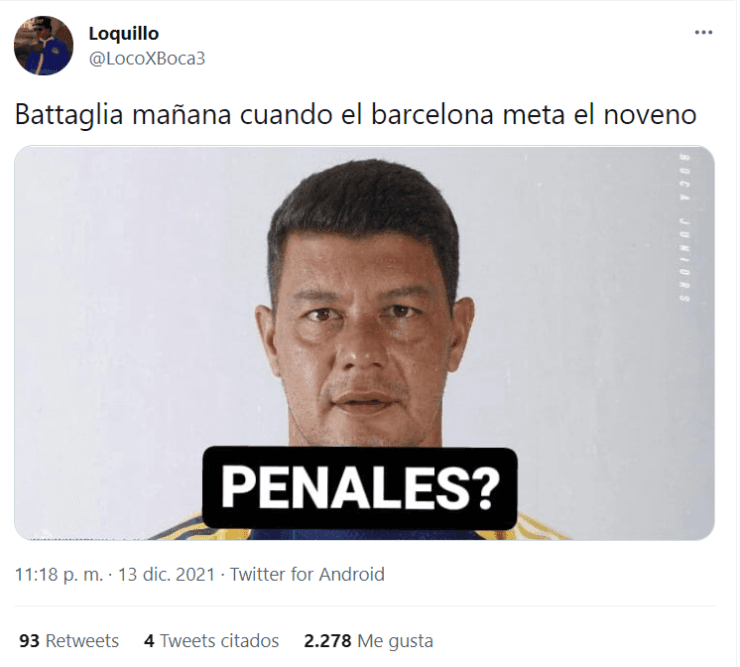The image size is (740, 667).
Task: Click the @LocoXBoca3 handle
Action: pyautogui.click(x=147, y=59)
